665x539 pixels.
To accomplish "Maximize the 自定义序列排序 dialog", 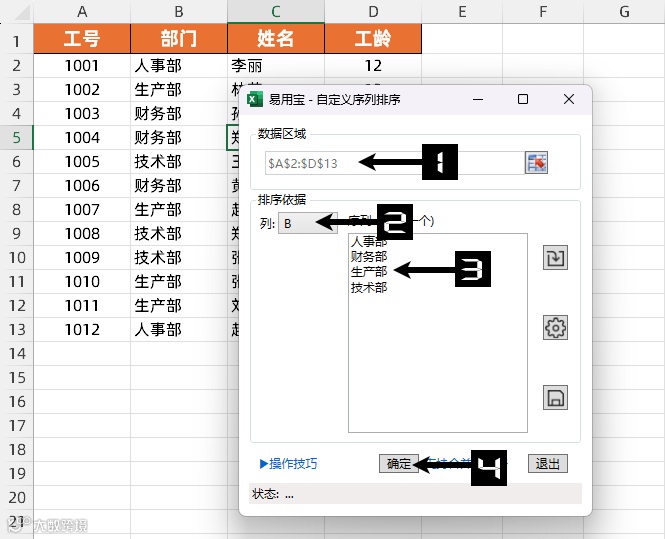I will click(x=523, y=99).
